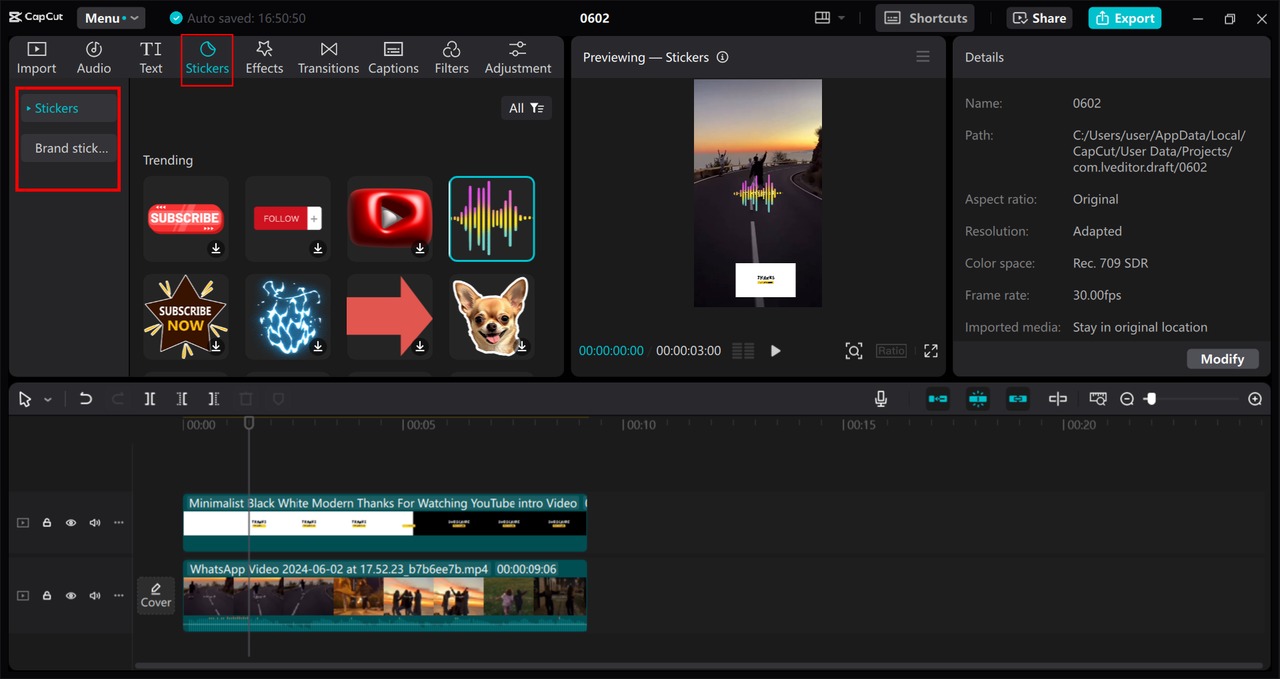This screenshot has height=679, width=1280.
Task: Download the chihuahua dog sticker
Action: pyautogui.click(x=522, y=346)
